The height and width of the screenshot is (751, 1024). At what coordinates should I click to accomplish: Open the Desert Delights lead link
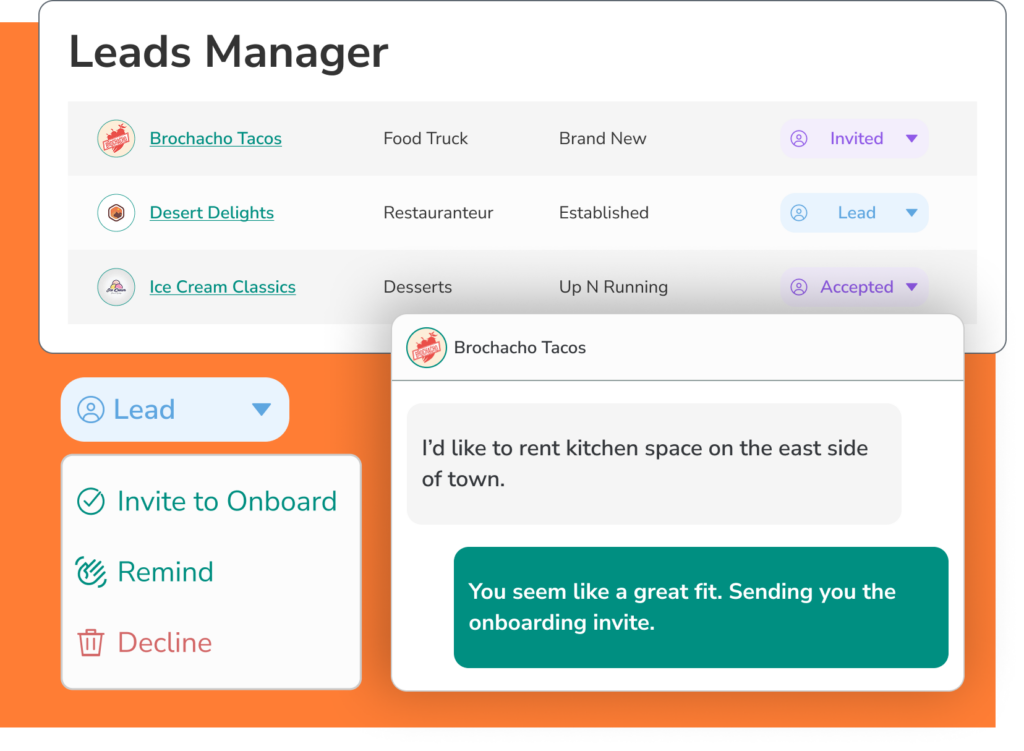coord(212,213)
